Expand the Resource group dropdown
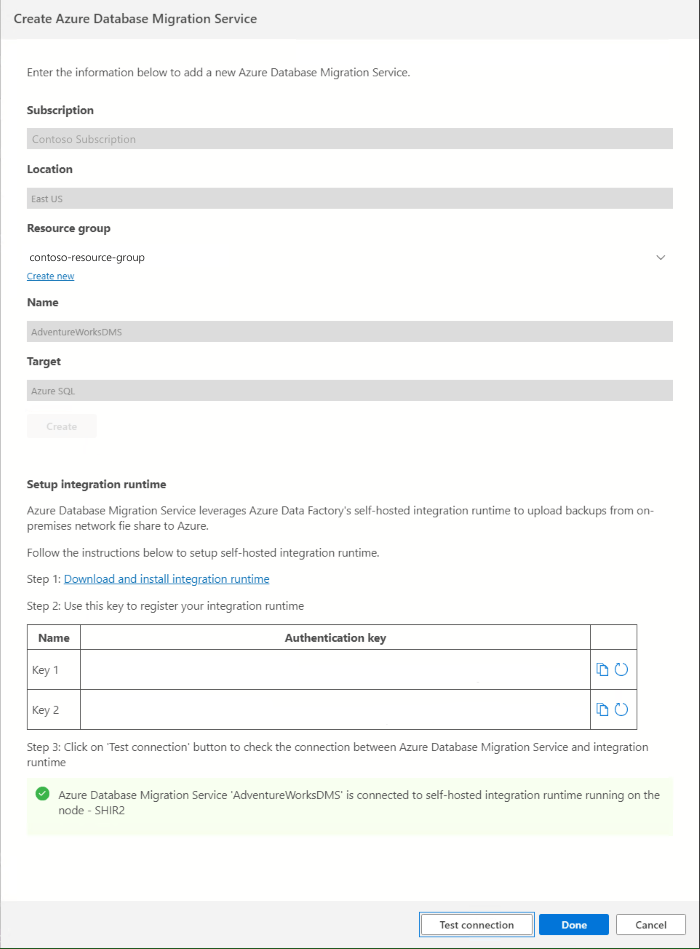 (x=660, y=257)
